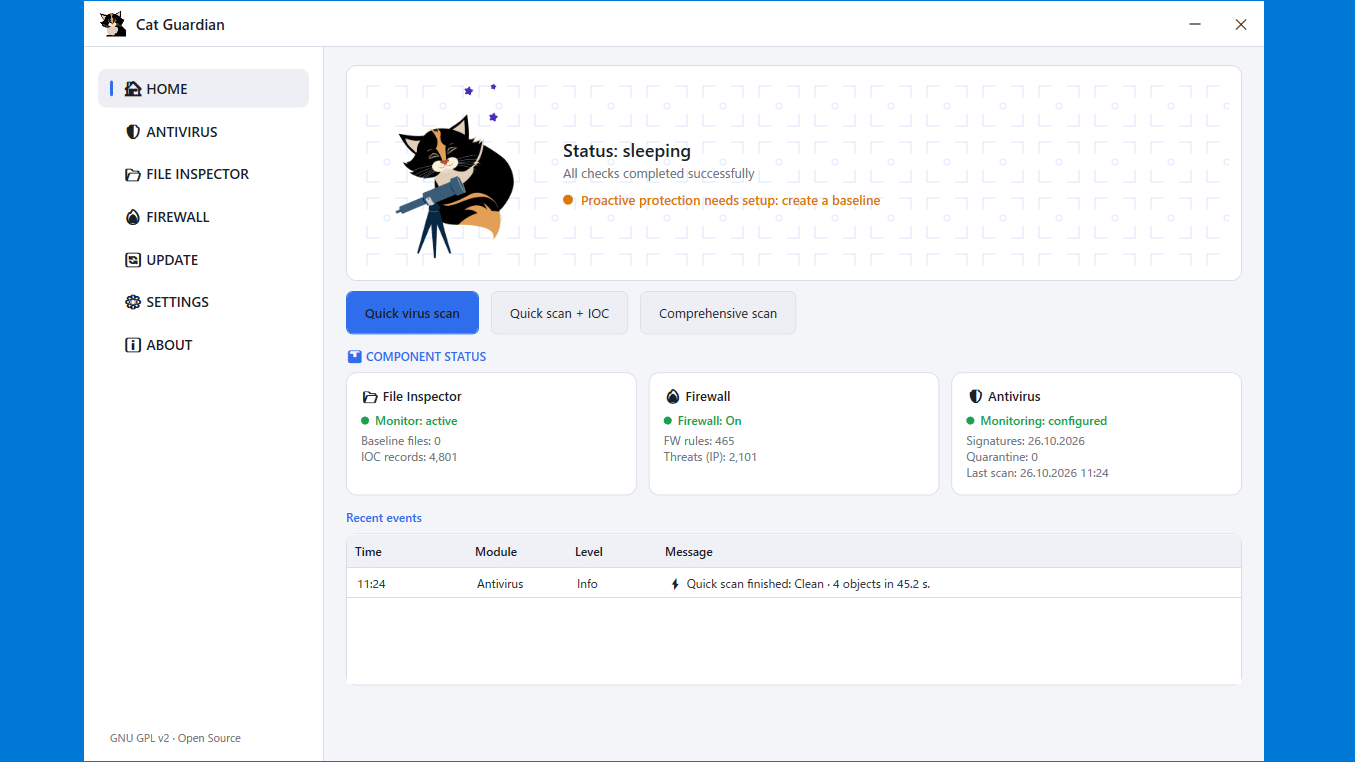
Task: Click 'IOC records: 4,801' text
Action: pyautogui.click(x=409, y=457)
